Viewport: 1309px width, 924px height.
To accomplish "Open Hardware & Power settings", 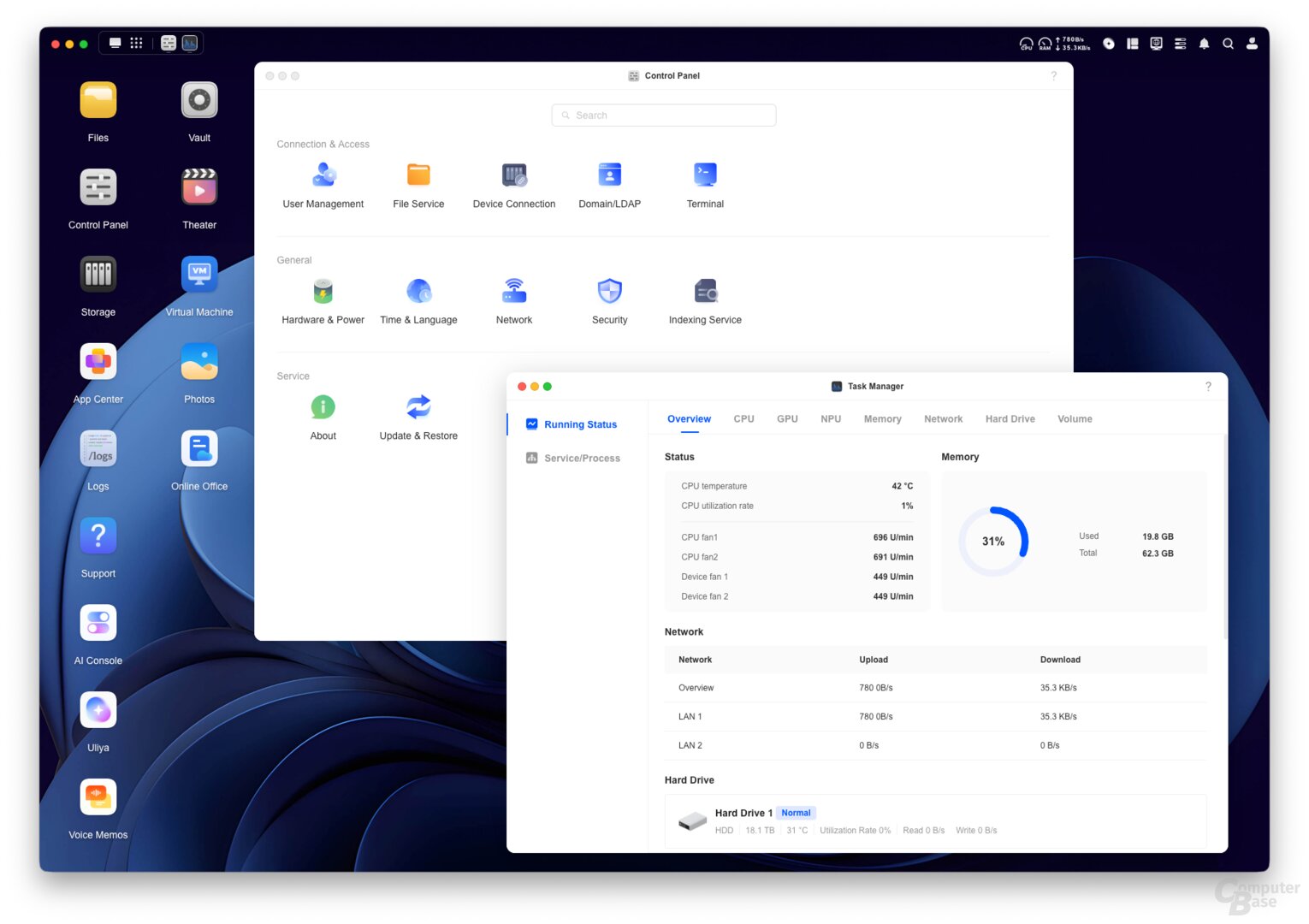I will pyautogui.click(x=323, y=293).
